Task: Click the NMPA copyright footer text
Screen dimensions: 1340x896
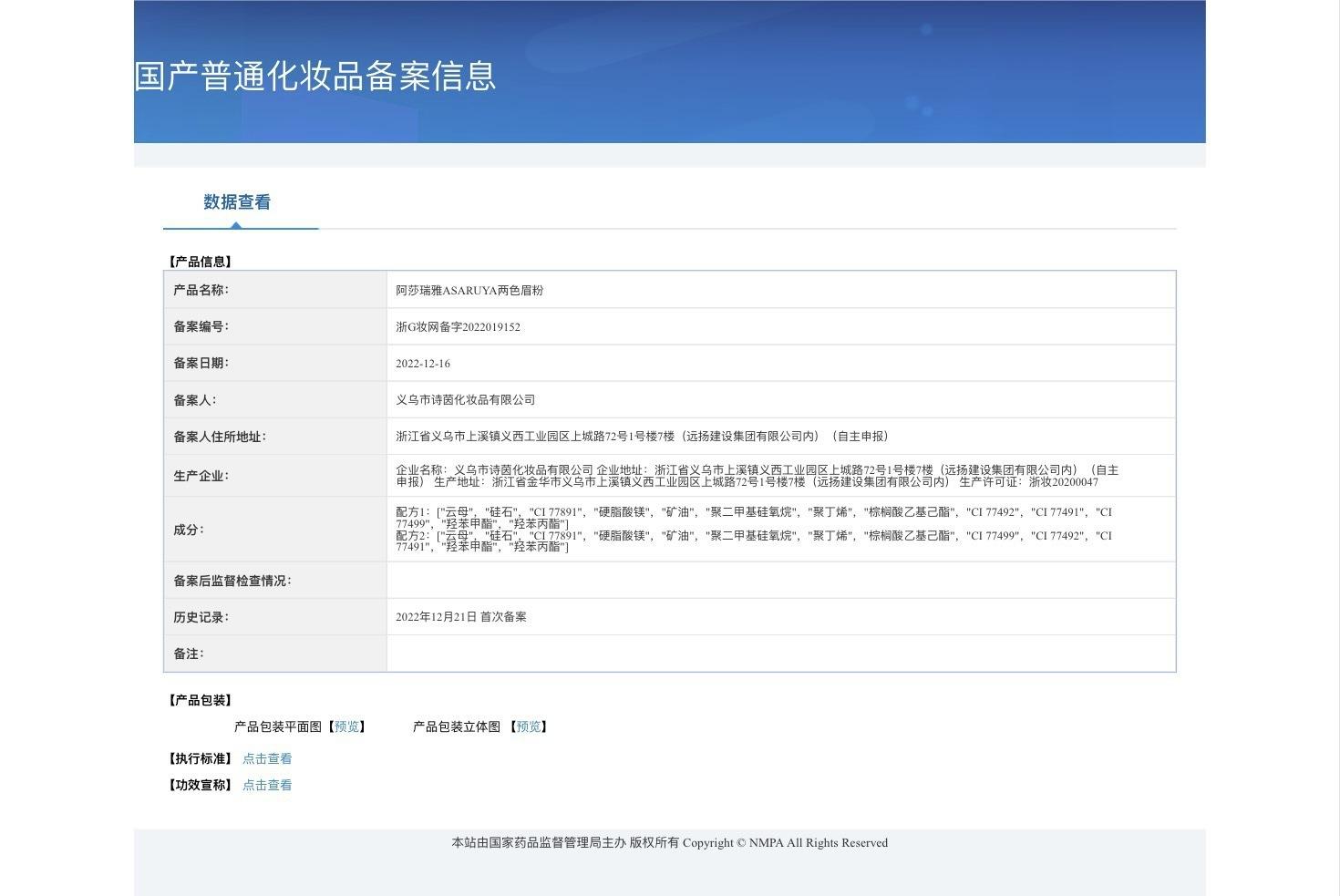Action: pos(670,842)
